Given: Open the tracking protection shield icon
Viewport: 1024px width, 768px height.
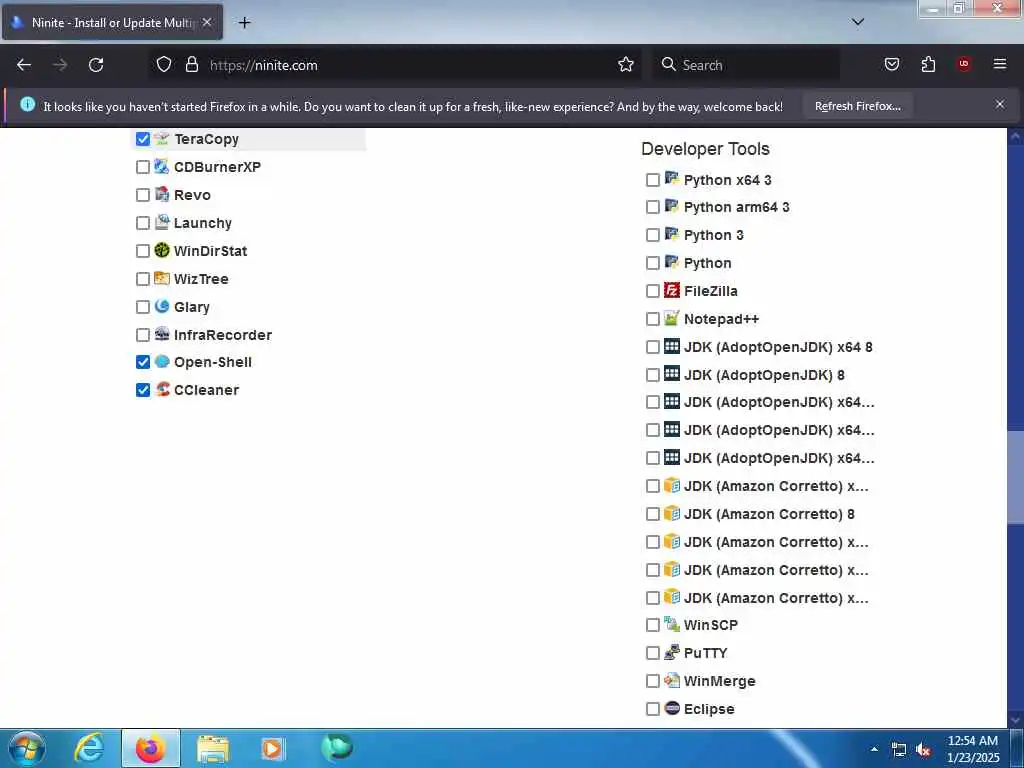Looking at the screenshot, I should coord(164,65).
